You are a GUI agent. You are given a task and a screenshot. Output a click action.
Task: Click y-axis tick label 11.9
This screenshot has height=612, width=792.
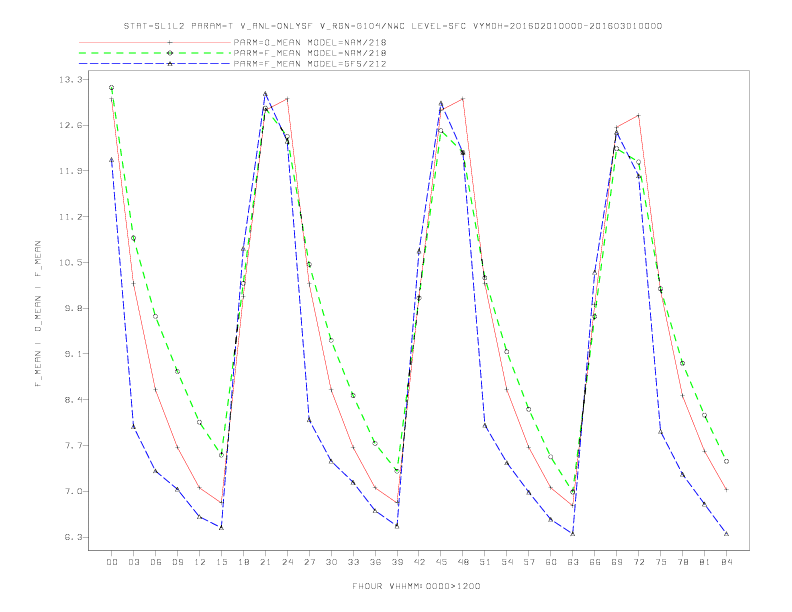pos(70,171)
